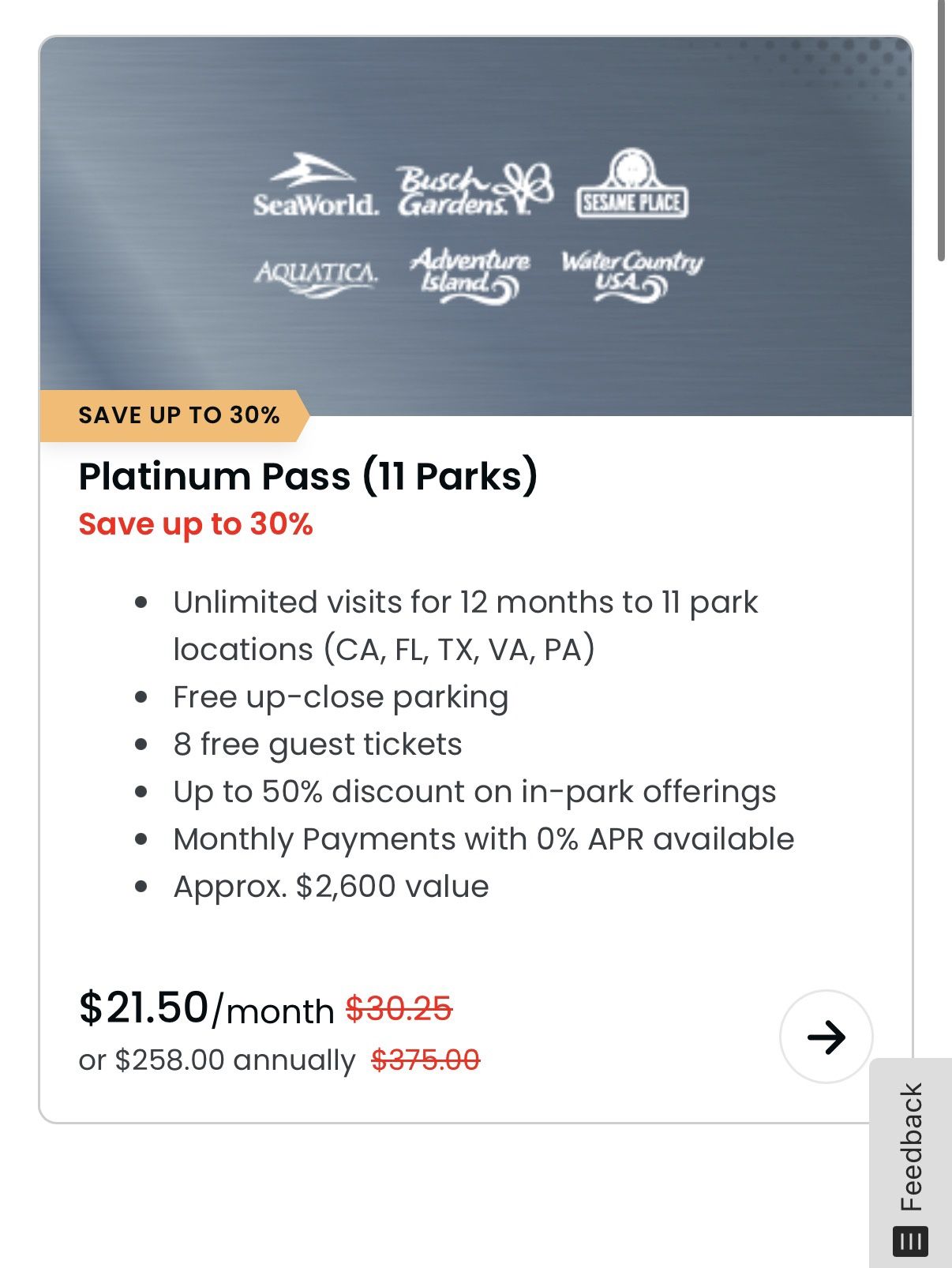Click the $258.00 annually price text
The height and width of the screenshot is (1268, 952).
217,1060
